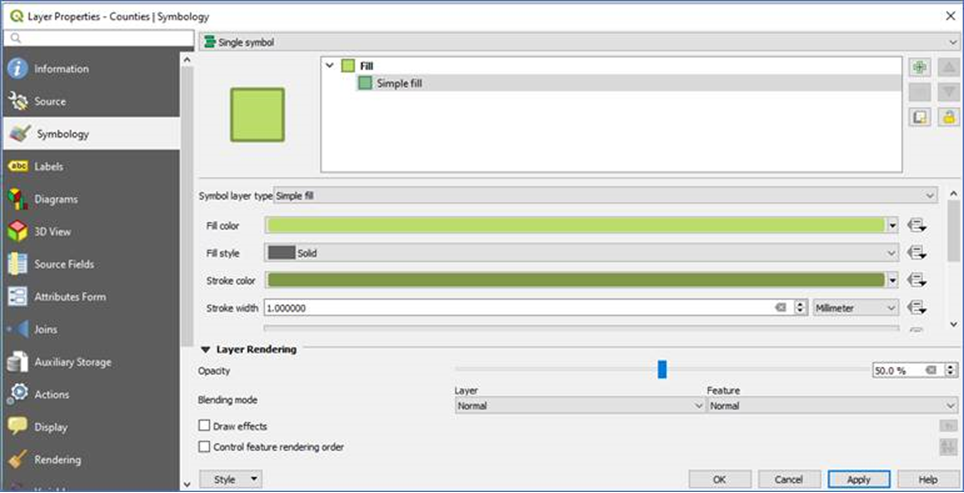Open data-defined override for Stroke width
964x493 pixels.
[917, 307]
